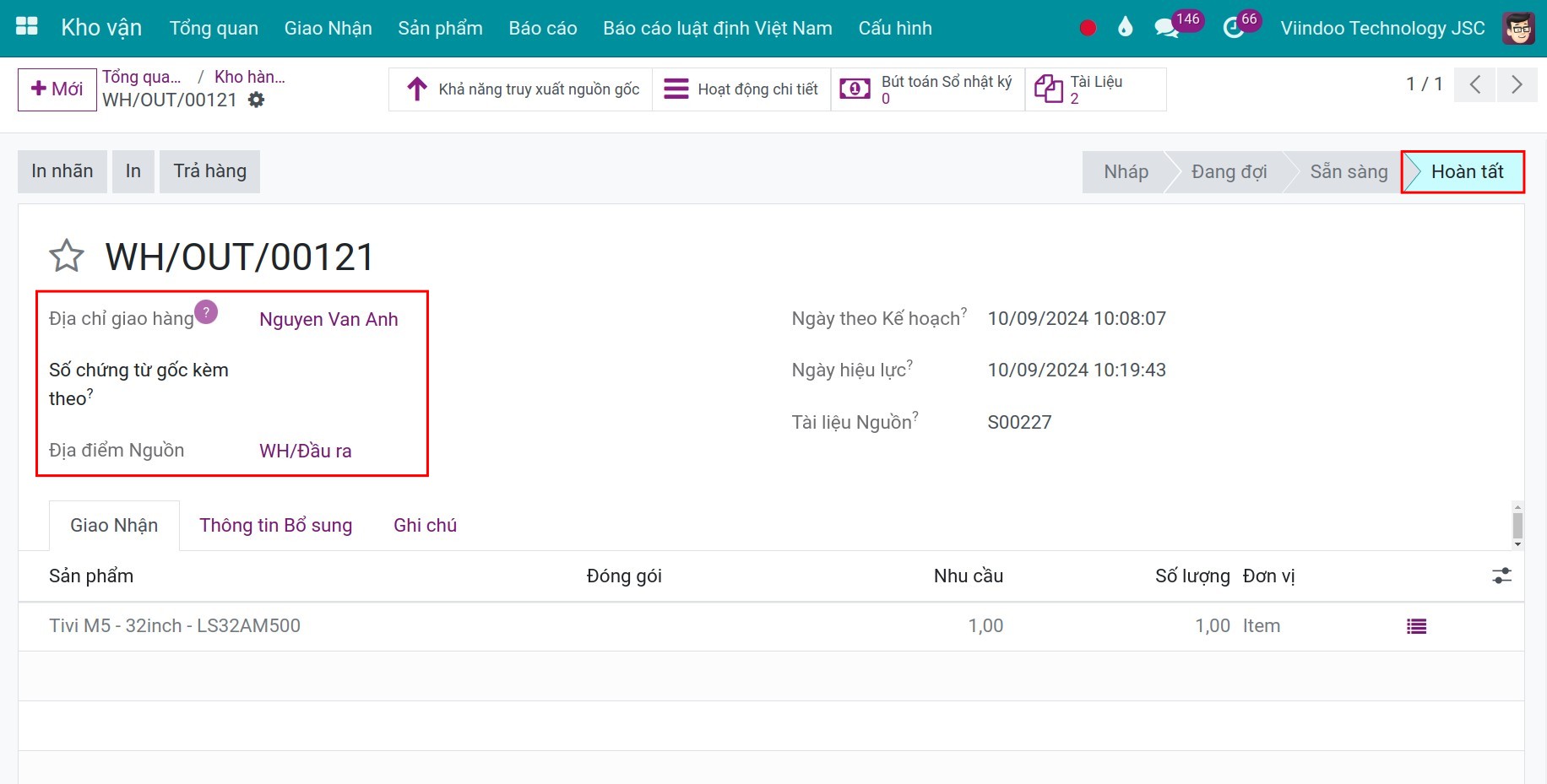Open the Báo cáo menu

543,28
